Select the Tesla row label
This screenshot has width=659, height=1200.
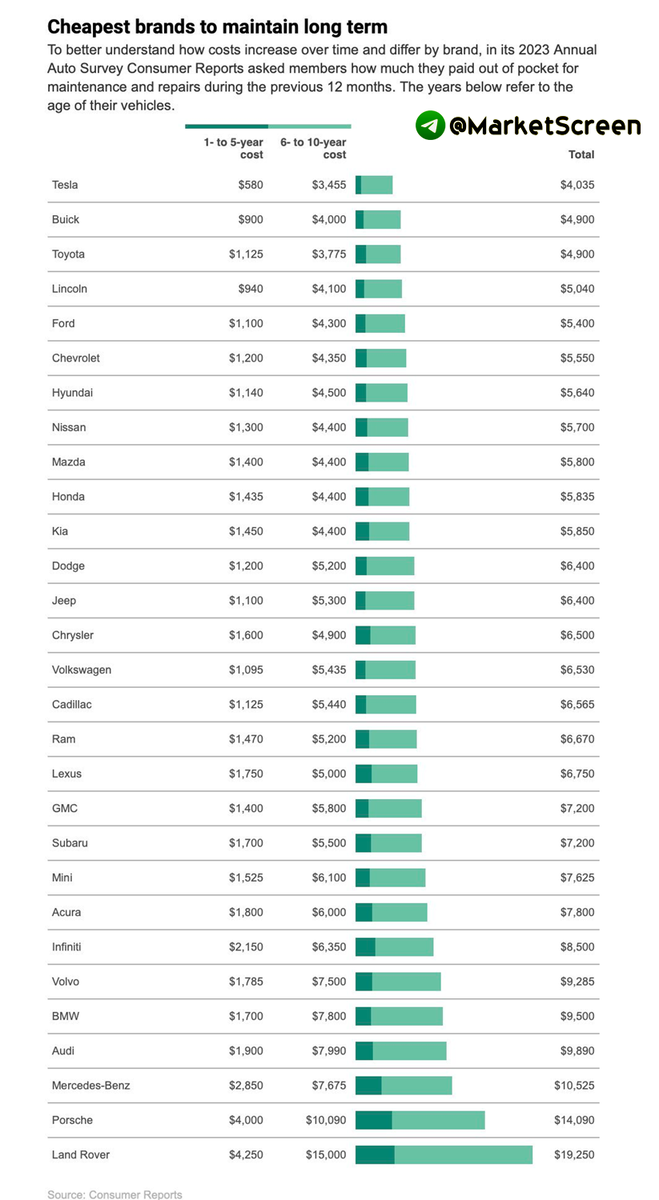[65, 185]
